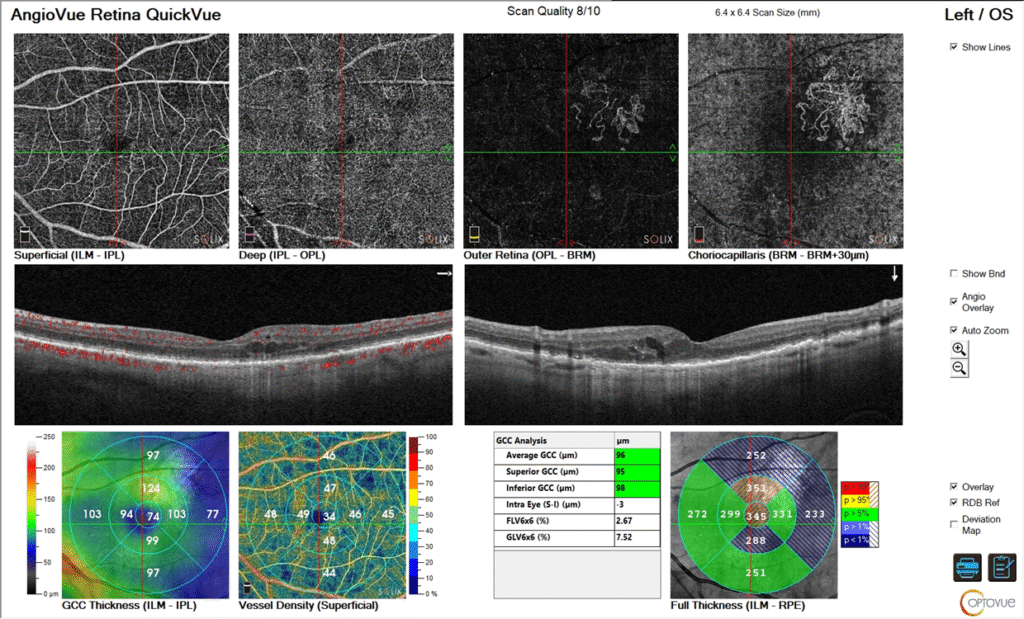
Task: Enable the Deviation Map checkbox
Action: pyautogui.click(x=953, y=522)
